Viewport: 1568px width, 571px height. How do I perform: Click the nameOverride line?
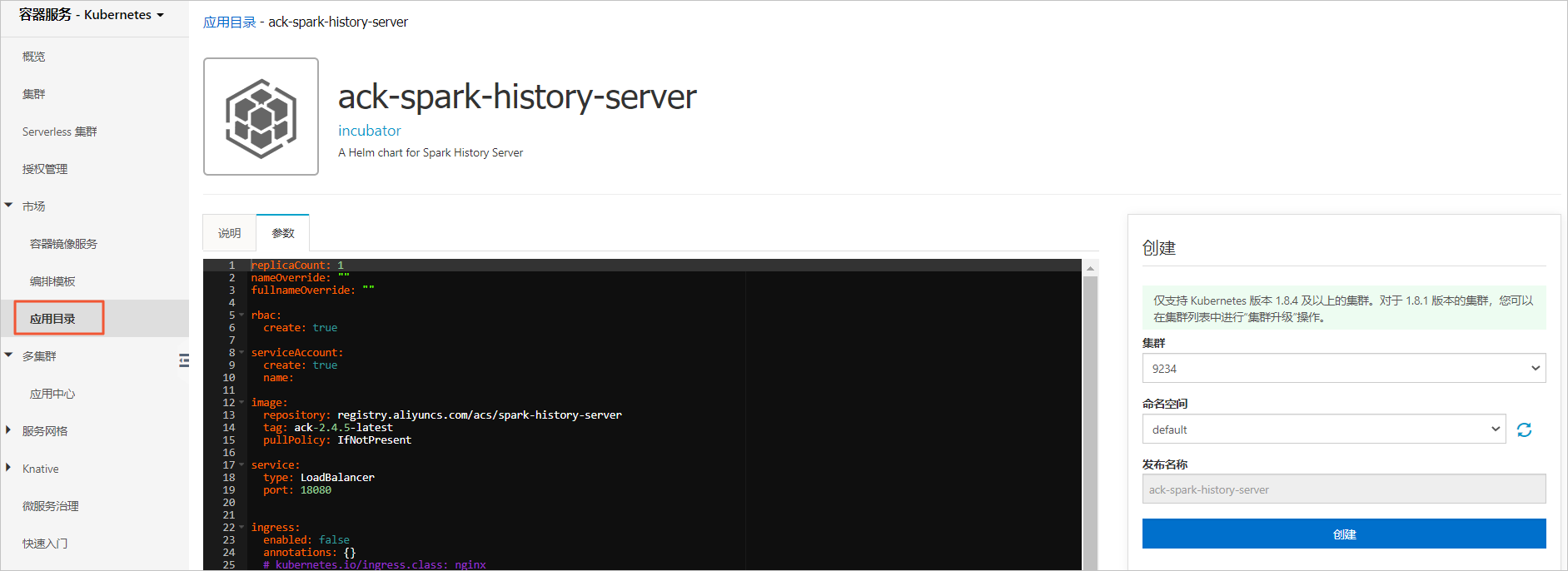click(301, 278)
